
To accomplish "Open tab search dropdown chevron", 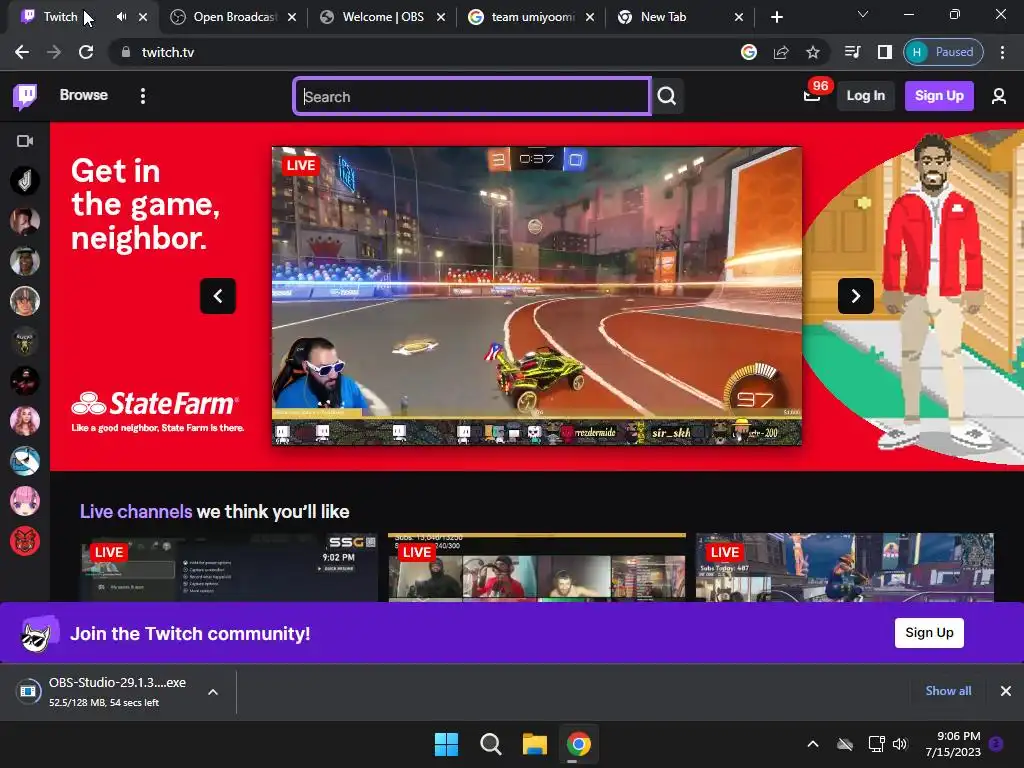I will 863,14.
